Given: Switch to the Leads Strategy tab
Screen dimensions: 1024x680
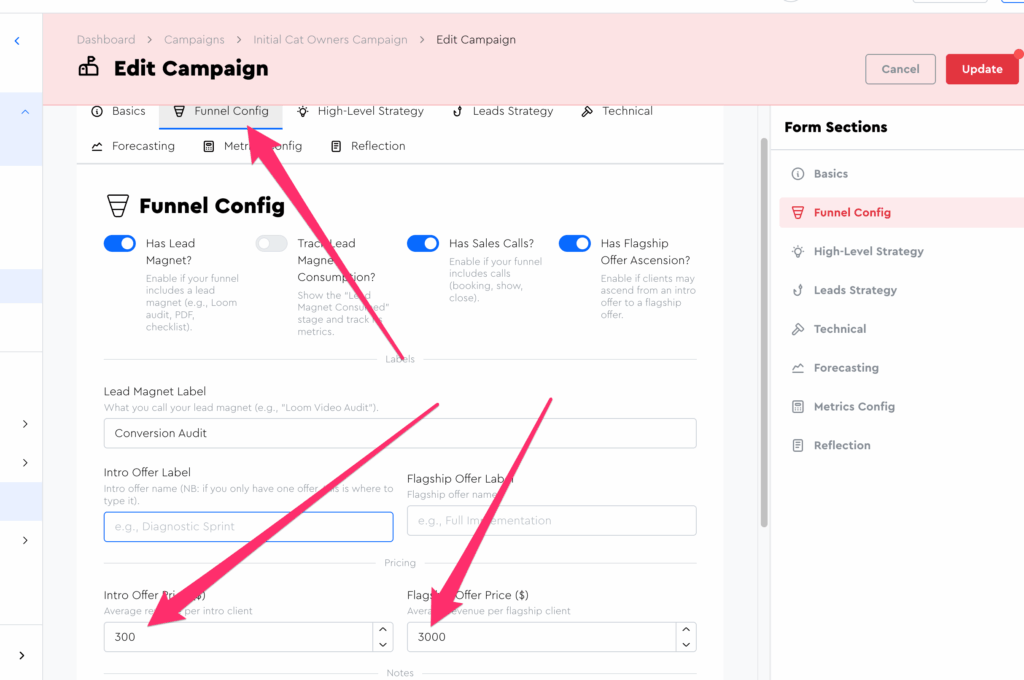Looking at the screenshot, I should click(502, 111).
